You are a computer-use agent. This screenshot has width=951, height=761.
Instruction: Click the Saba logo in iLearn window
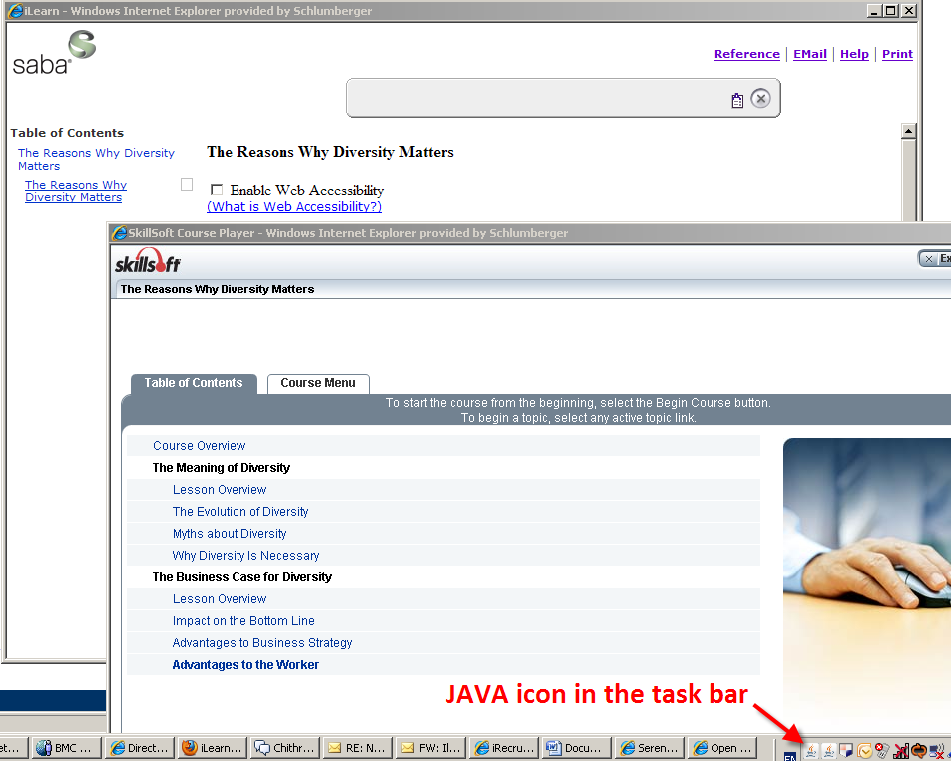click(x=54, y=53)
